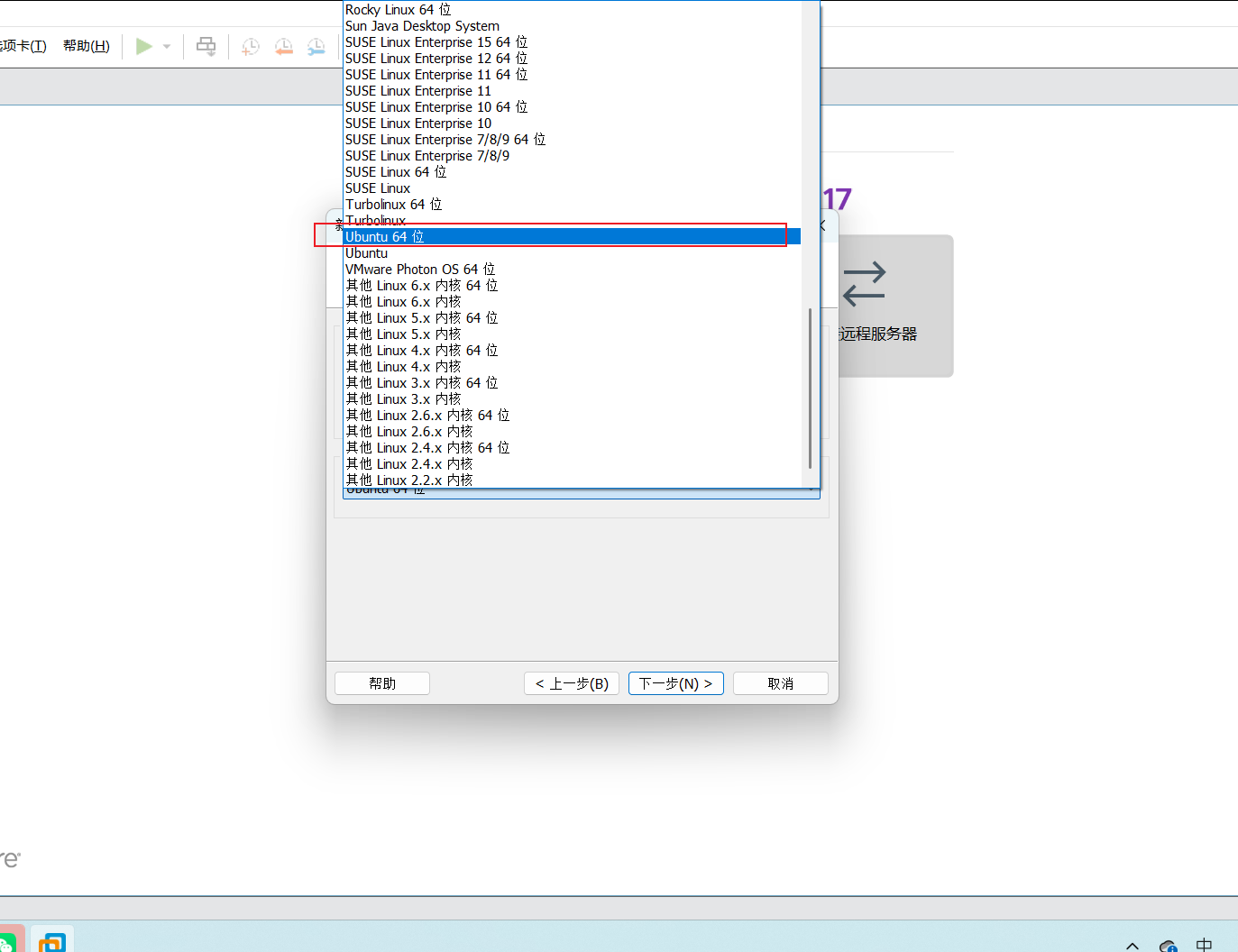Select SUSE Linux 64 位
The width and height of the screenshot is (1238, 952).
(572, 172)
